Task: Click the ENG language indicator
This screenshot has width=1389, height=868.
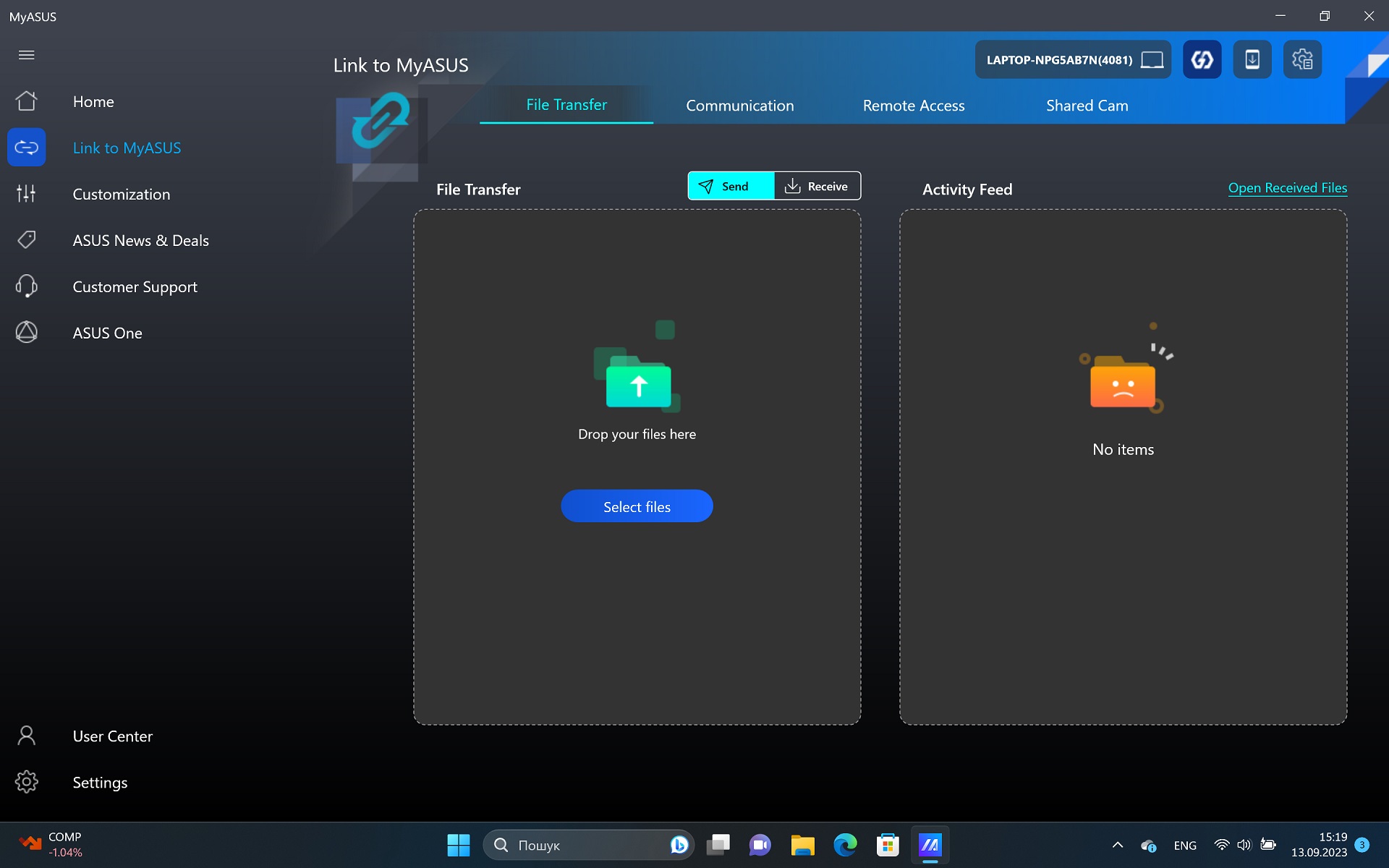Action: tap(1185, 845)
